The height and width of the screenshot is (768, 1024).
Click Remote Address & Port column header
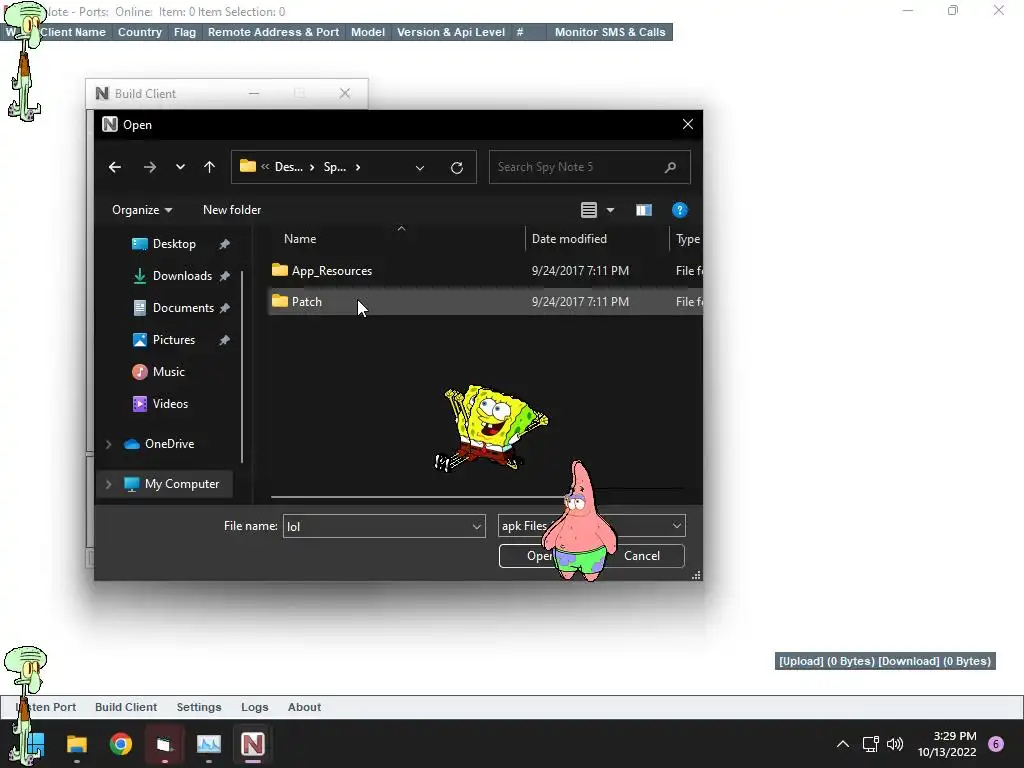point(273,32)
